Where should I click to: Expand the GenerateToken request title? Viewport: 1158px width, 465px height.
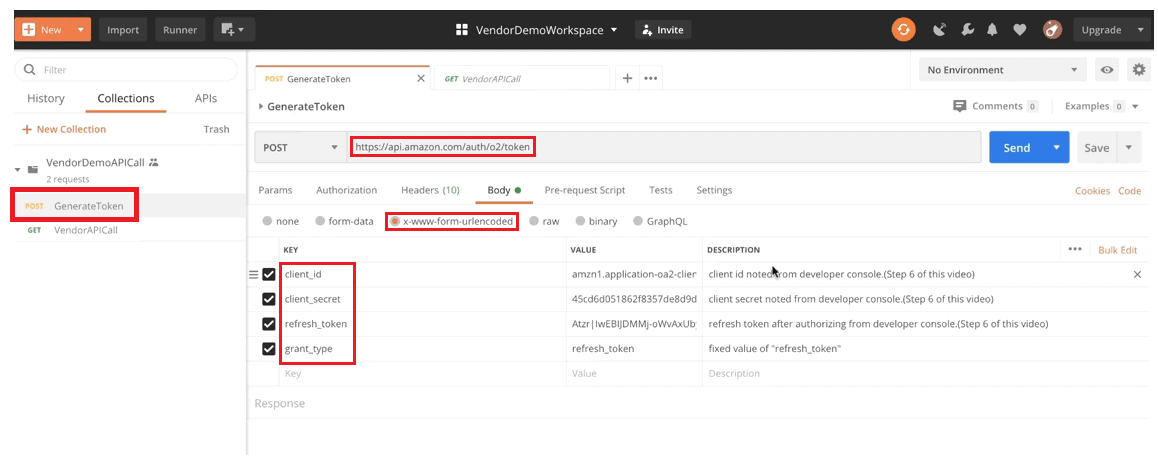[260, 107]
